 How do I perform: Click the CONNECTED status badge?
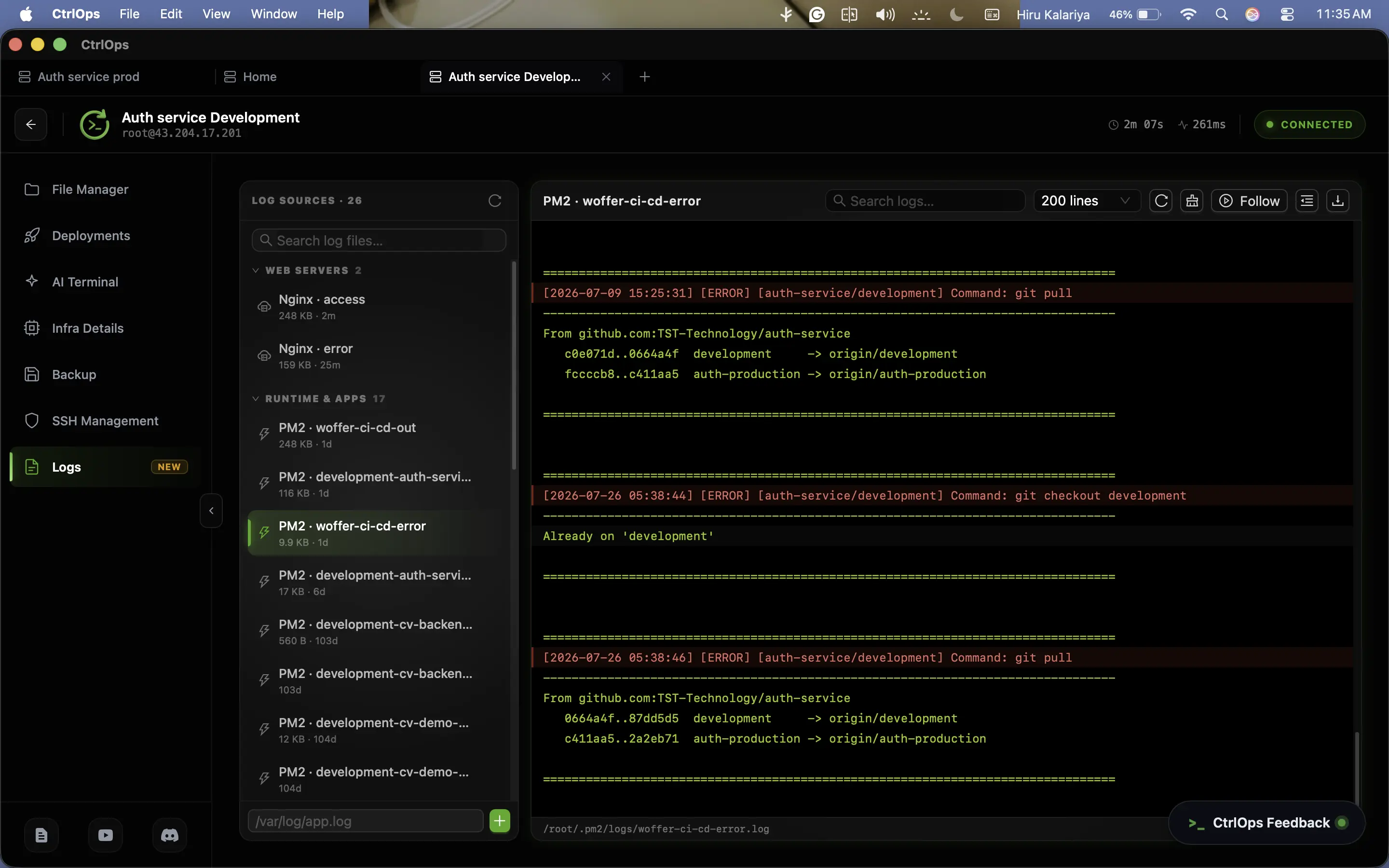[1309, 124]
